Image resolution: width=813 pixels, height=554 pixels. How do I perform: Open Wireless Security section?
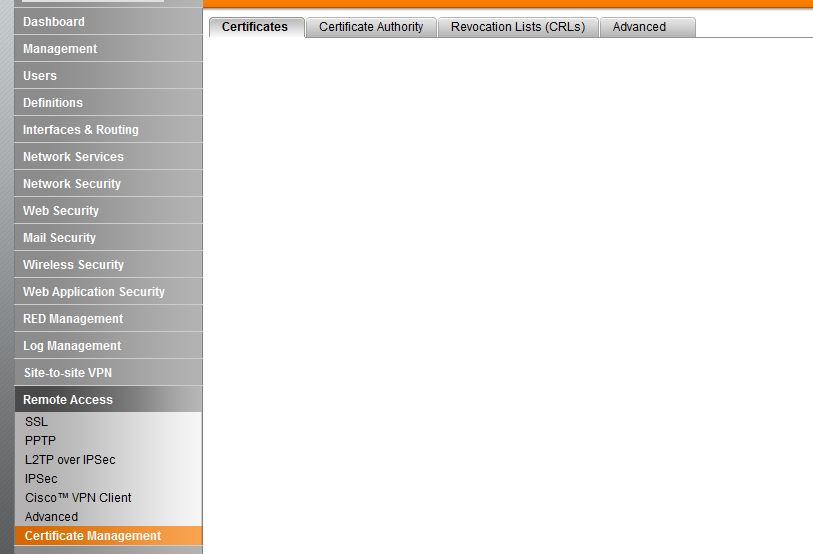point(73,265)
